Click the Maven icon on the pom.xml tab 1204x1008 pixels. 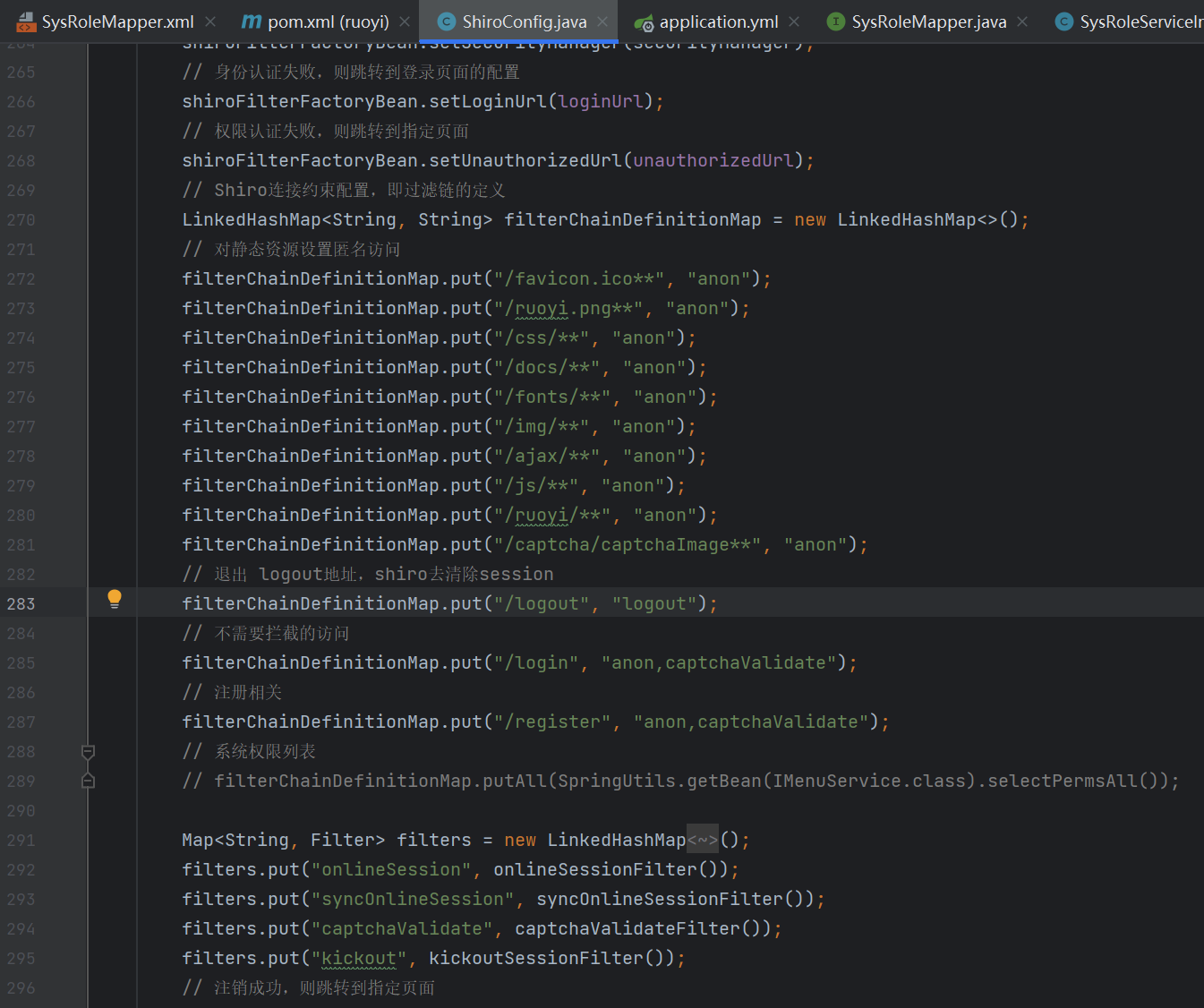pos(252,21)
